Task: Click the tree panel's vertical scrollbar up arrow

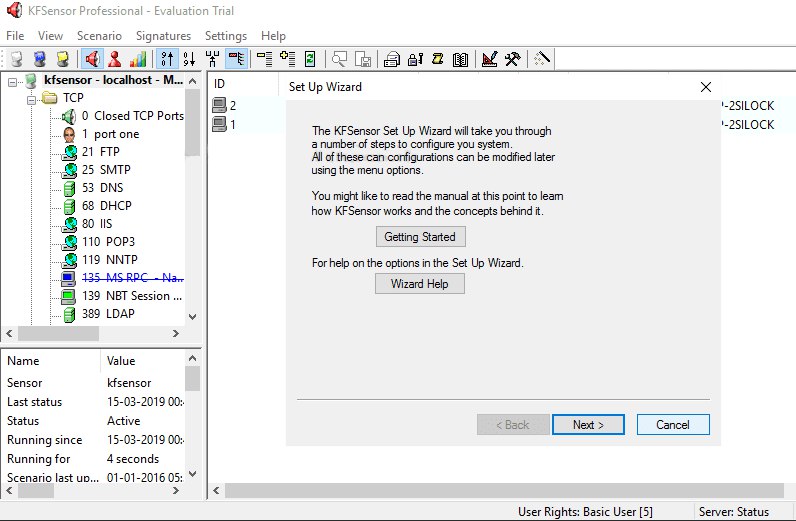Action: pos(192,81)
